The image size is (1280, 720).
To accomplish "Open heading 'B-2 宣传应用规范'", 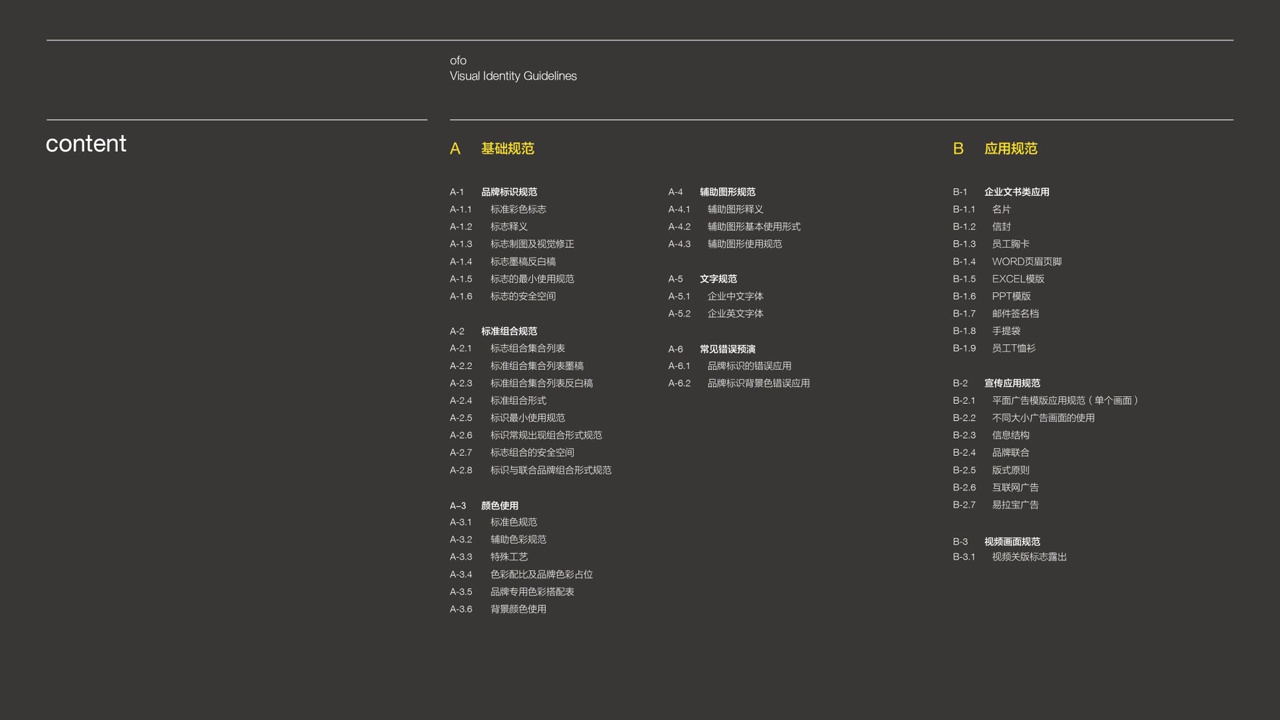I will (x=997, y=383).
